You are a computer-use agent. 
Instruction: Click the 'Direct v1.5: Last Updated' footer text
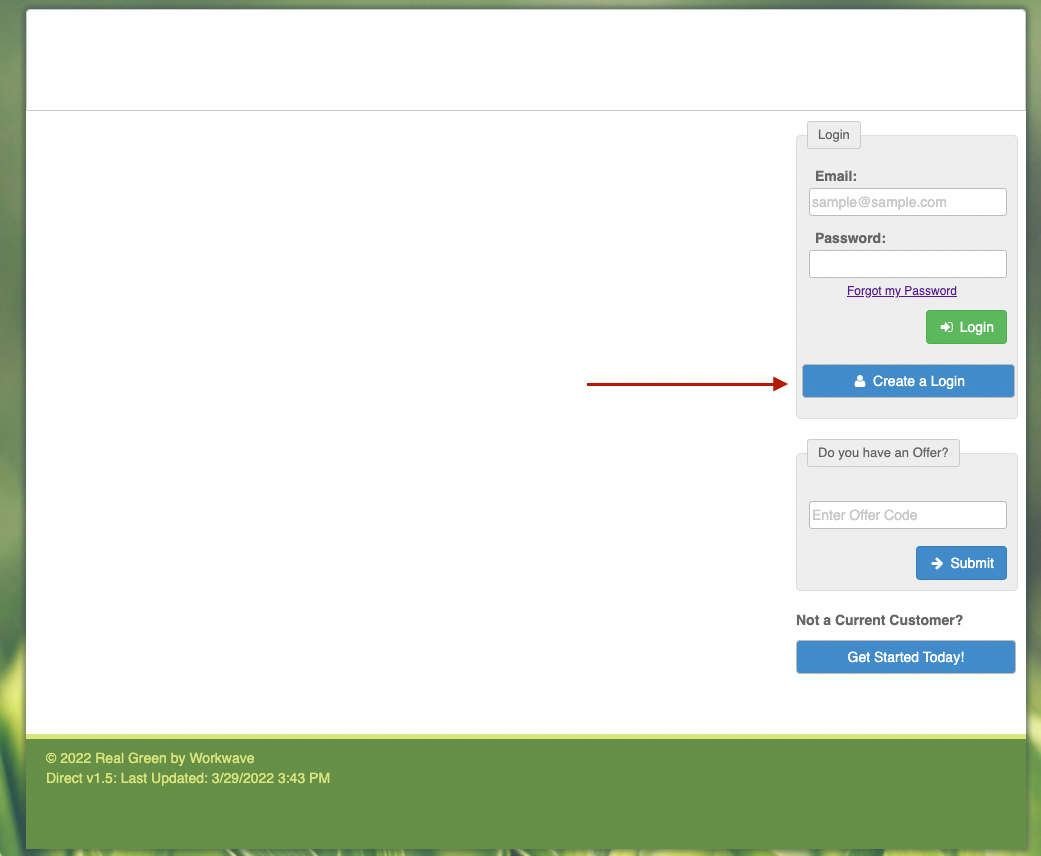[188, 778]
